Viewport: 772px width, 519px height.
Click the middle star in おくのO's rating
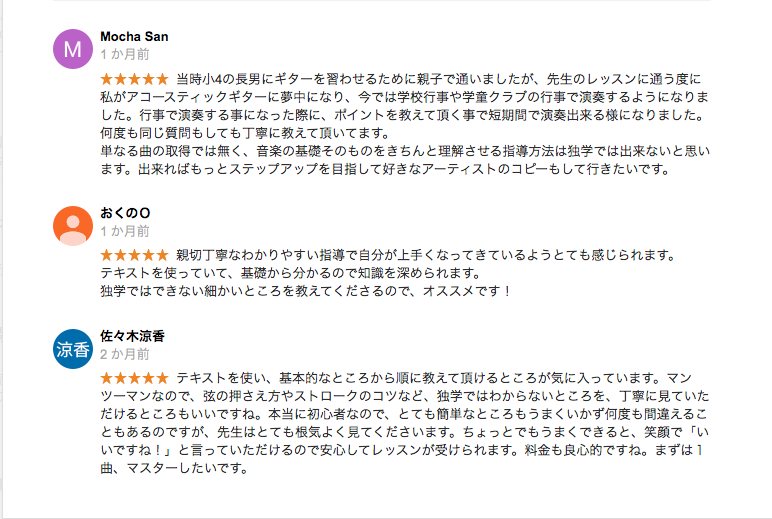(135, 255)
